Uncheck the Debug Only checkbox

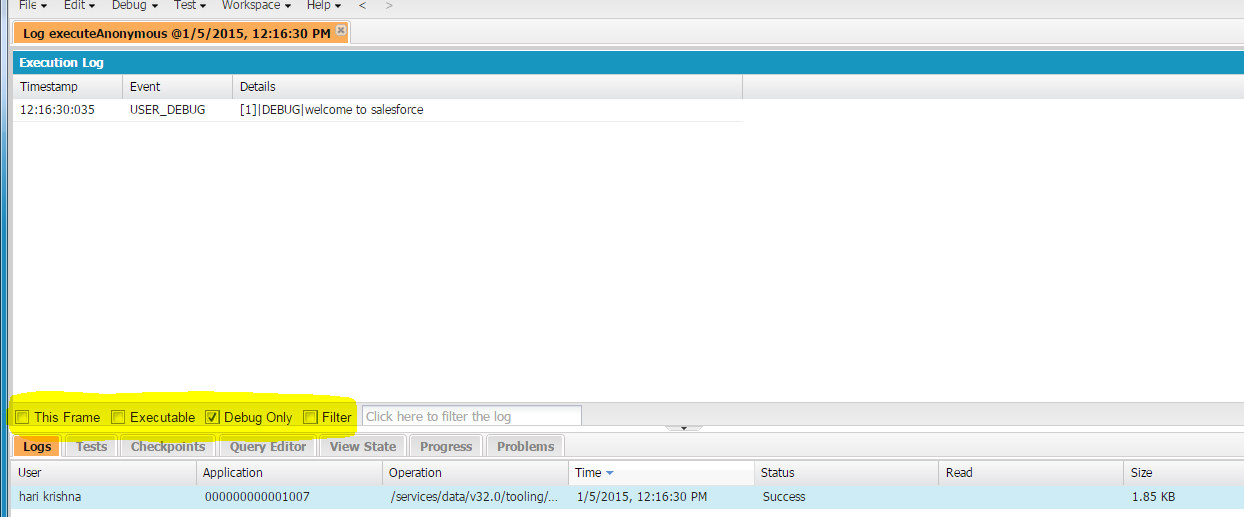(212, 417)
